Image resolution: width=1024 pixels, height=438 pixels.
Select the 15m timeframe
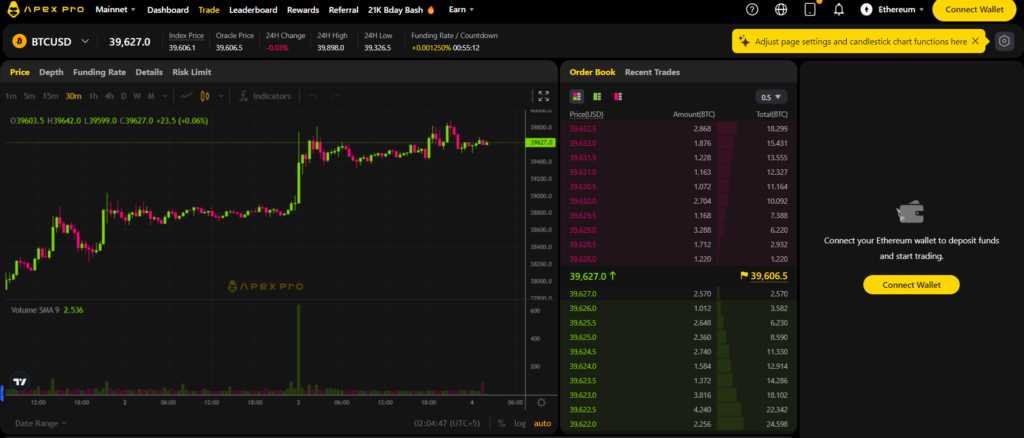tap(50, 96)
